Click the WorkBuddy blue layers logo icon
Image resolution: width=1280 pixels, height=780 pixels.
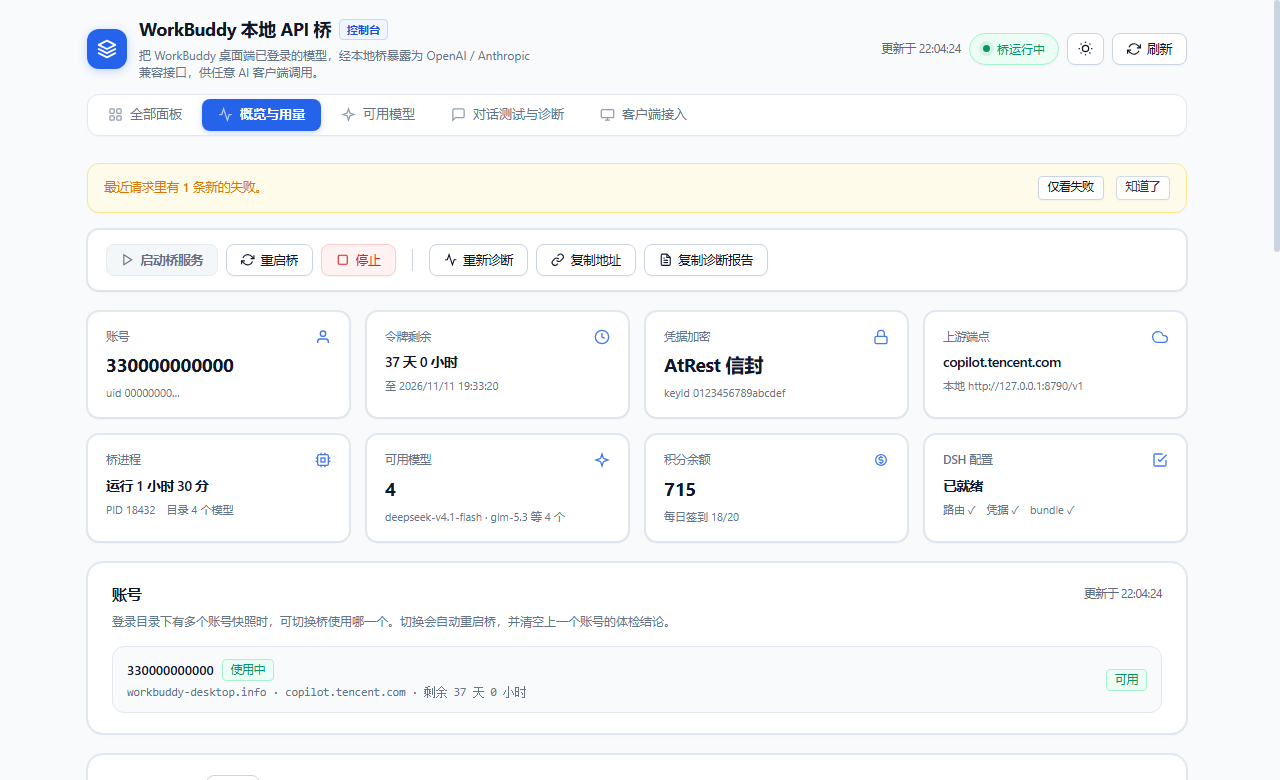(107, 49)
